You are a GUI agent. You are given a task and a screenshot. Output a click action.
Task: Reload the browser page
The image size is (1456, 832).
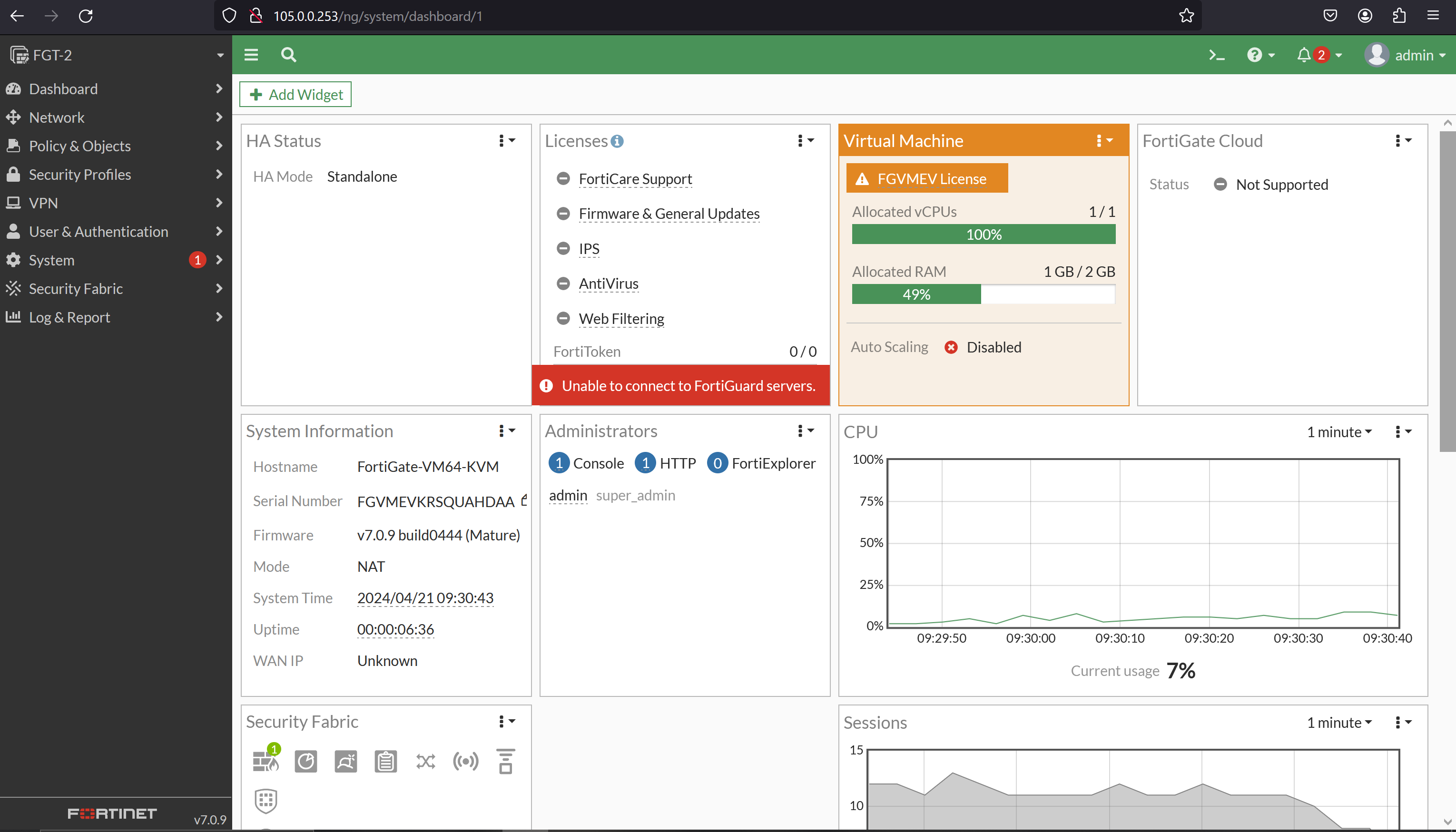point(86,16)
